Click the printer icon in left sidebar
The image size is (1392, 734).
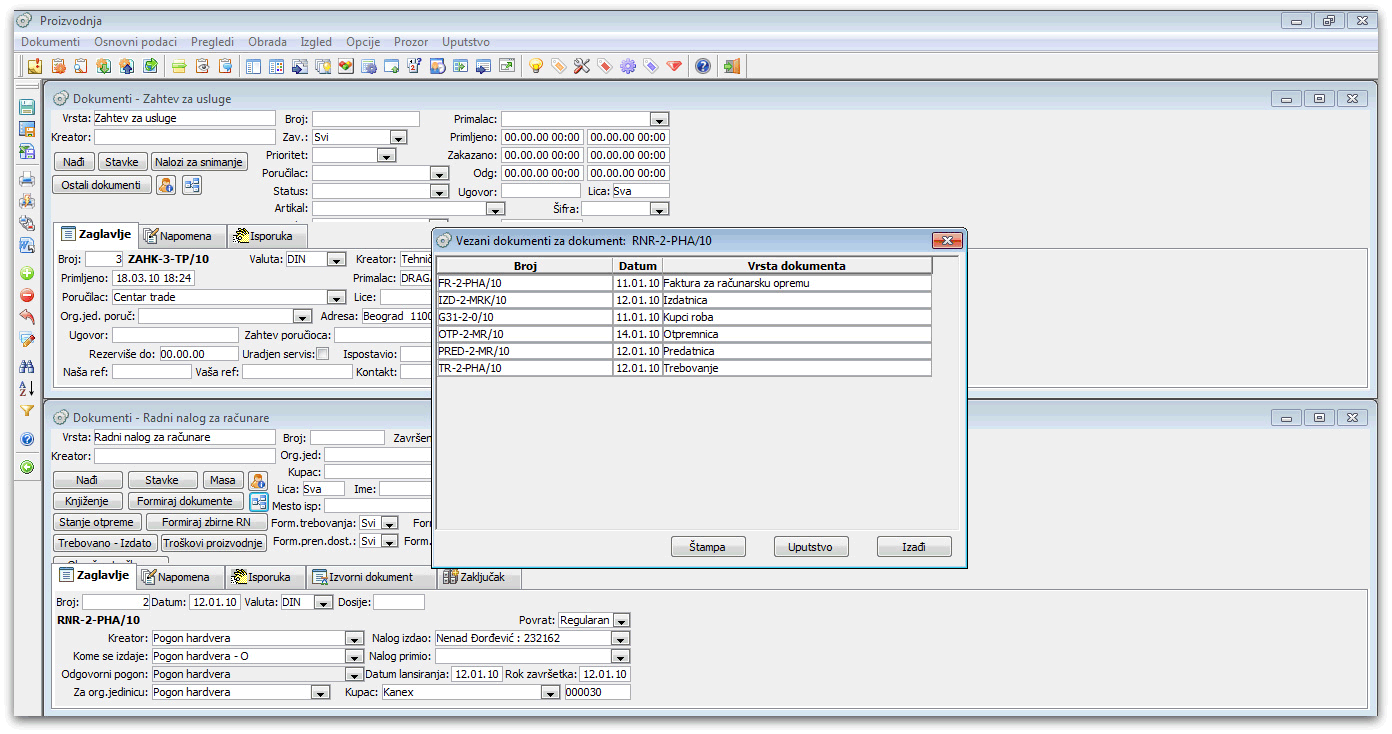[27, 179]
